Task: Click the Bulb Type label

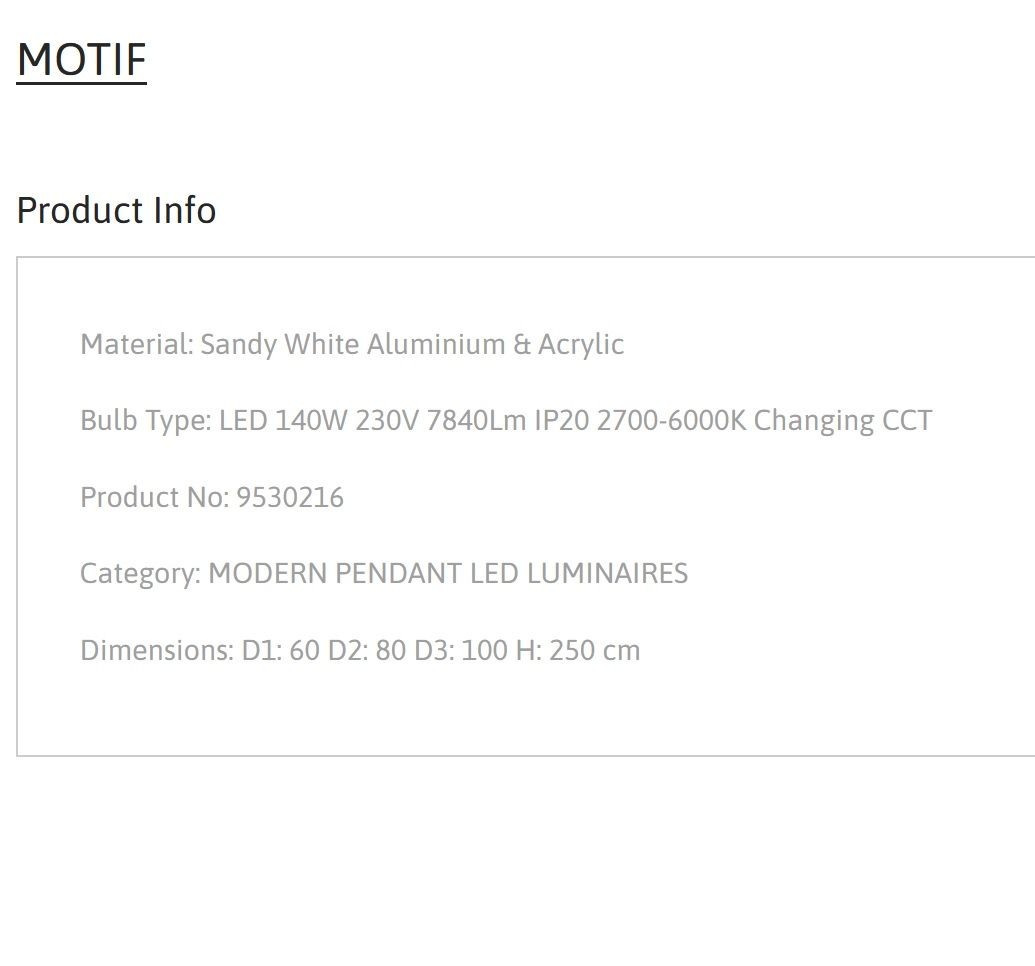Action: (146, 421)
